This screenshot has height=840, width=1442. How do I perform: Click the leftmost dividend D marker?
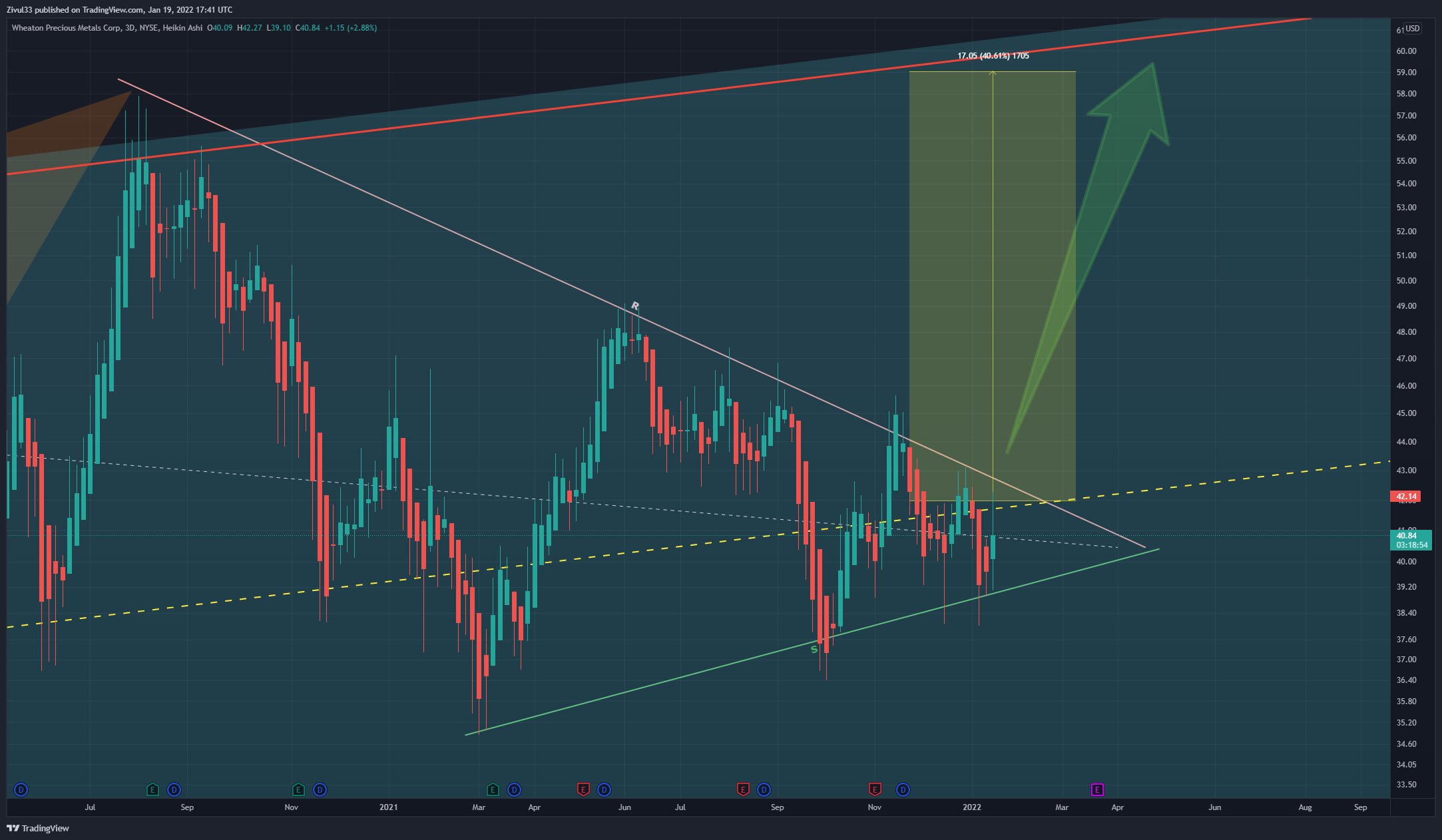(21, 790)
